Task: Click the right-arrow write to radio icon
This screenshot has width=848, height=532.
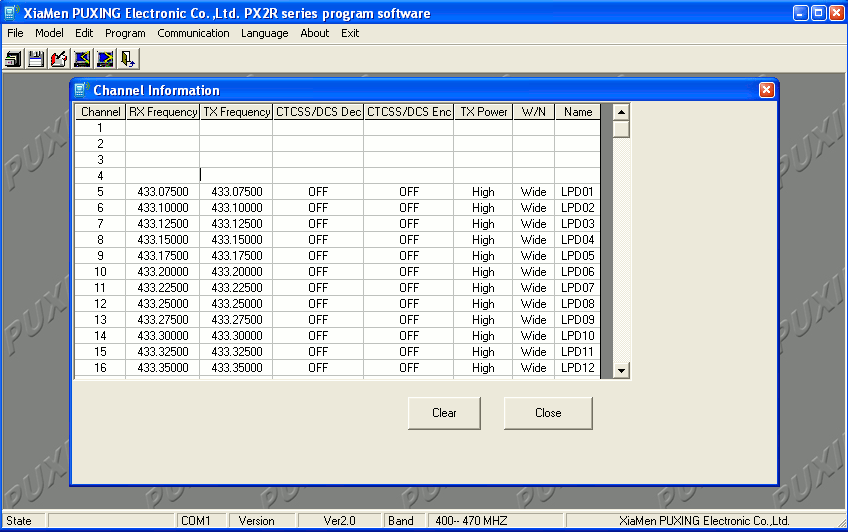Action: click(x=105, y=58)
